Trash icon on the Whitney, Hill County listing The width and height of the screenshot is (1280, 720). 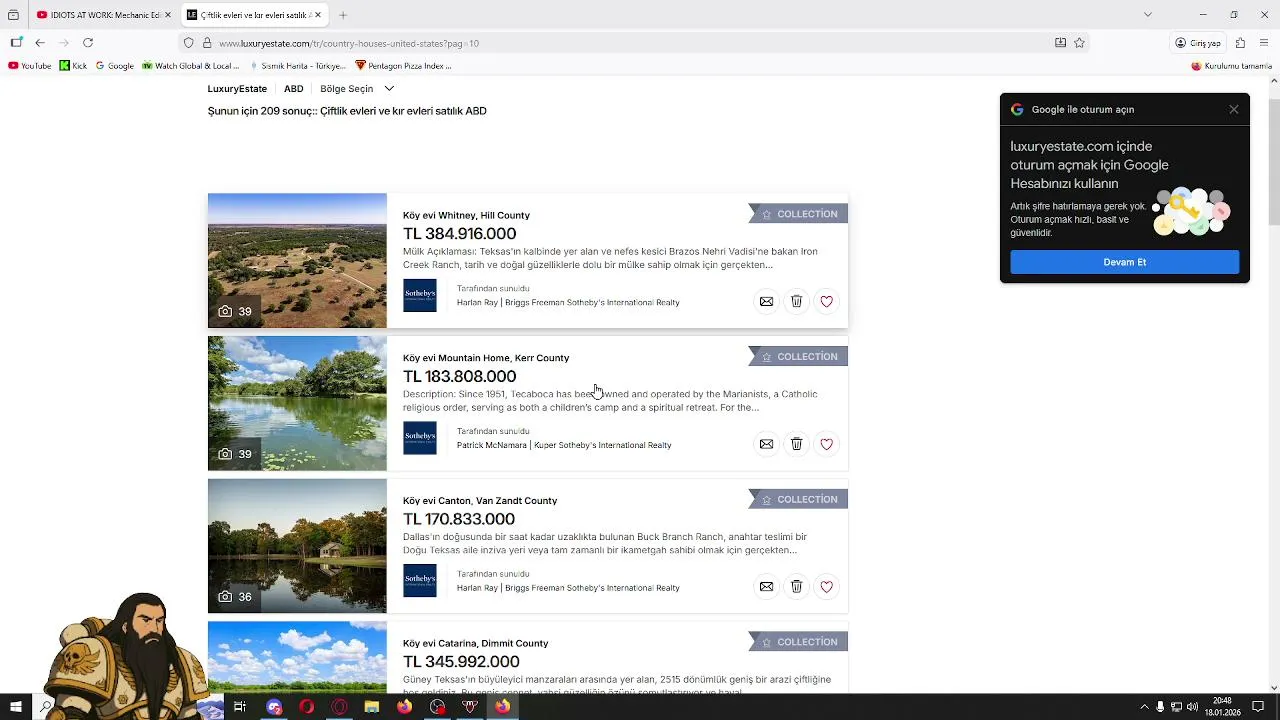click(796, 301)
